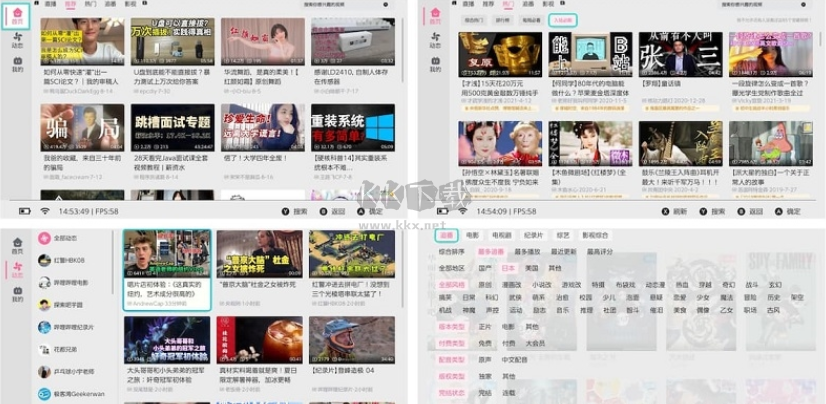826x404 pixels.
Task: Open the 重装系统 Windows video thumbnail
Action: coord(352,127)
